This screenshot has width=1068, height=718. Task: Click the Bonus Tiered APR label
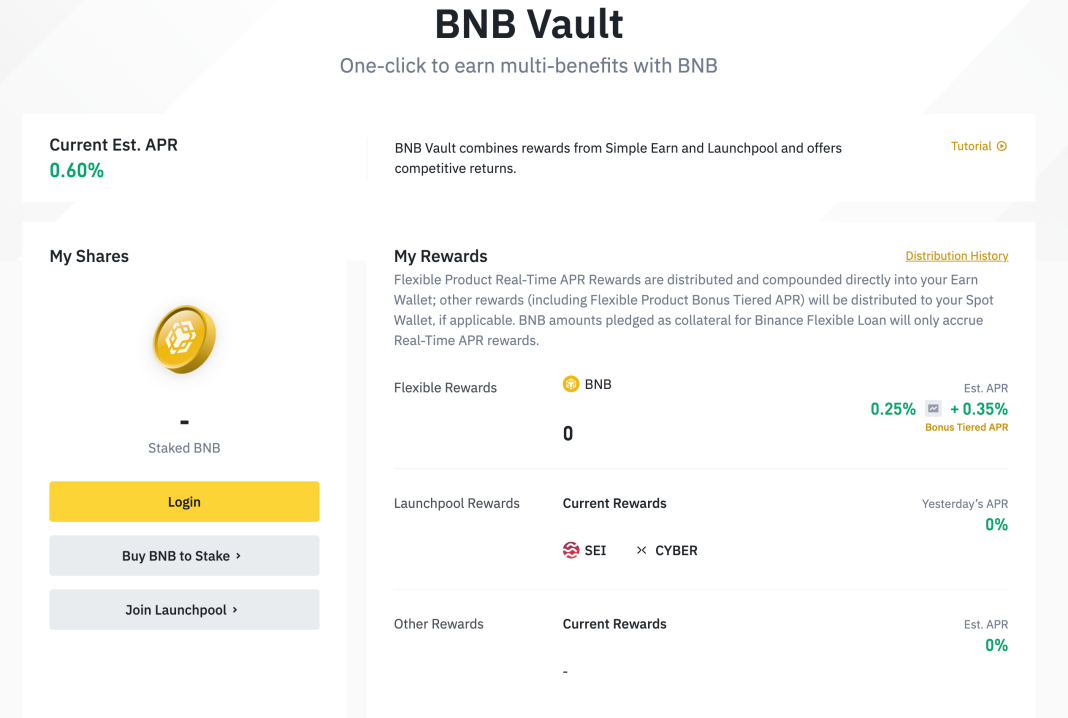coord(967,426)
